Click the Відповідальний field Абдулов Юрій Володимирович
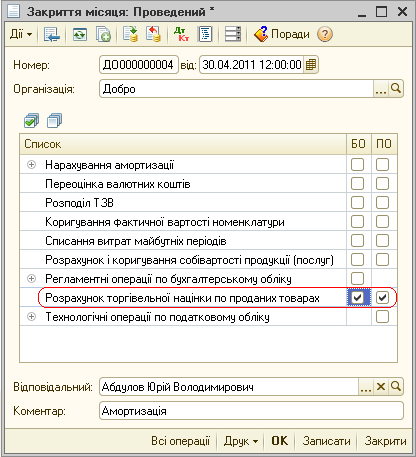416x457 pixels. (229, 387)
